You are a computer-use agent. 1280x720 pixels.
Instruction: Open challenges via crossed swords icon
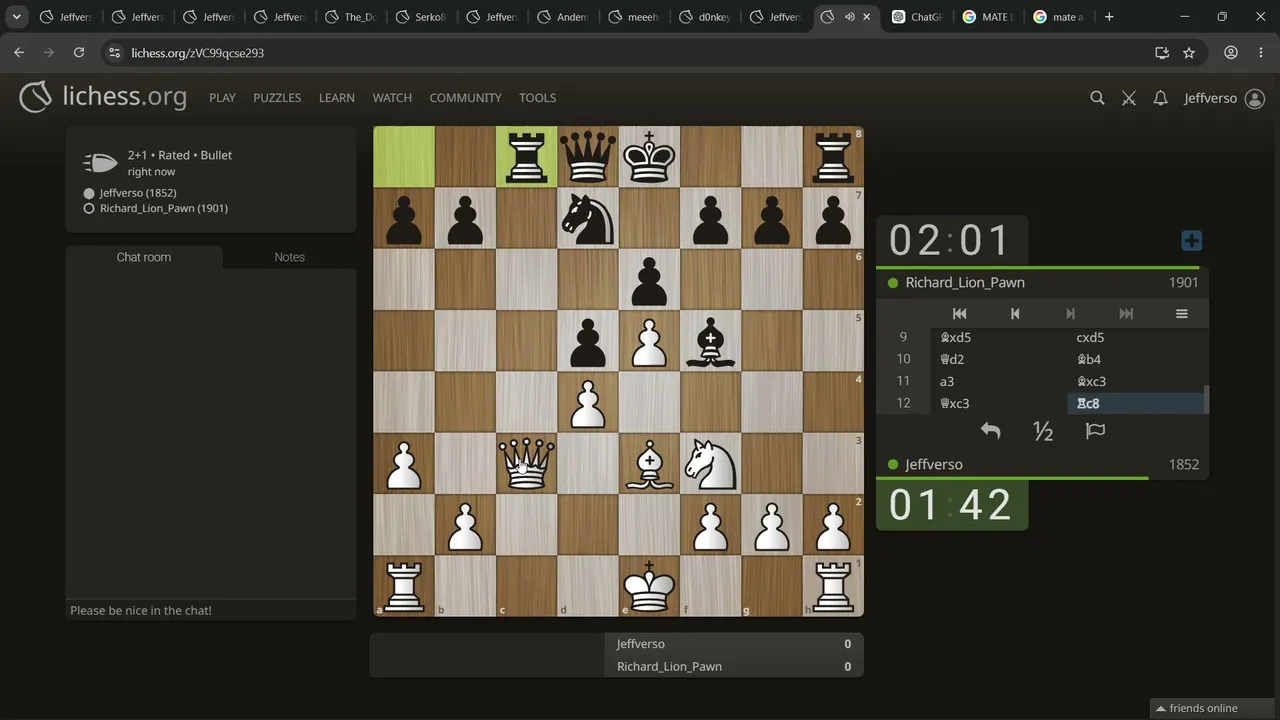coord(1129,98)
